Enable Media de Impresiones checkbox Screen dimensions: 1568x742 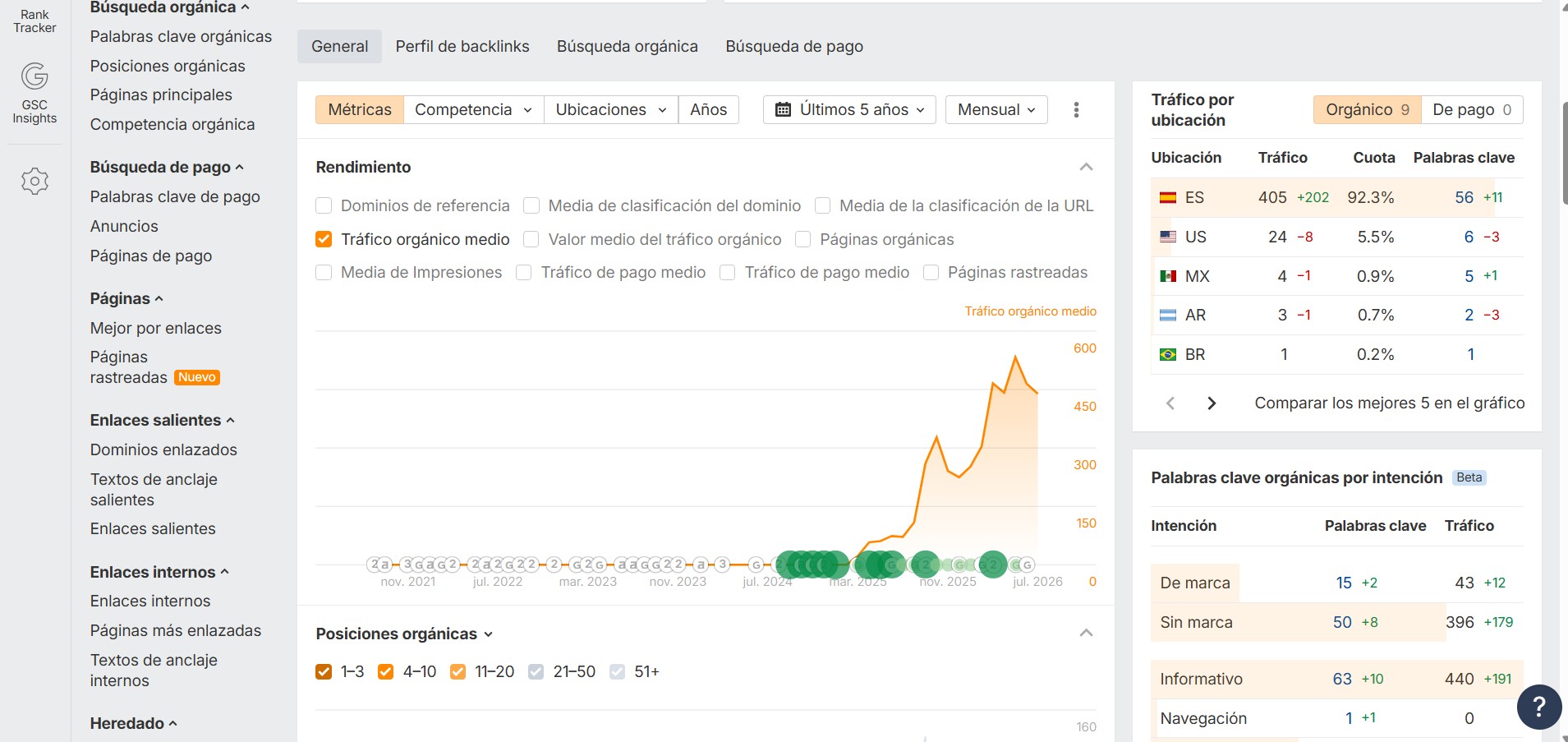click(x=324, y=272)
